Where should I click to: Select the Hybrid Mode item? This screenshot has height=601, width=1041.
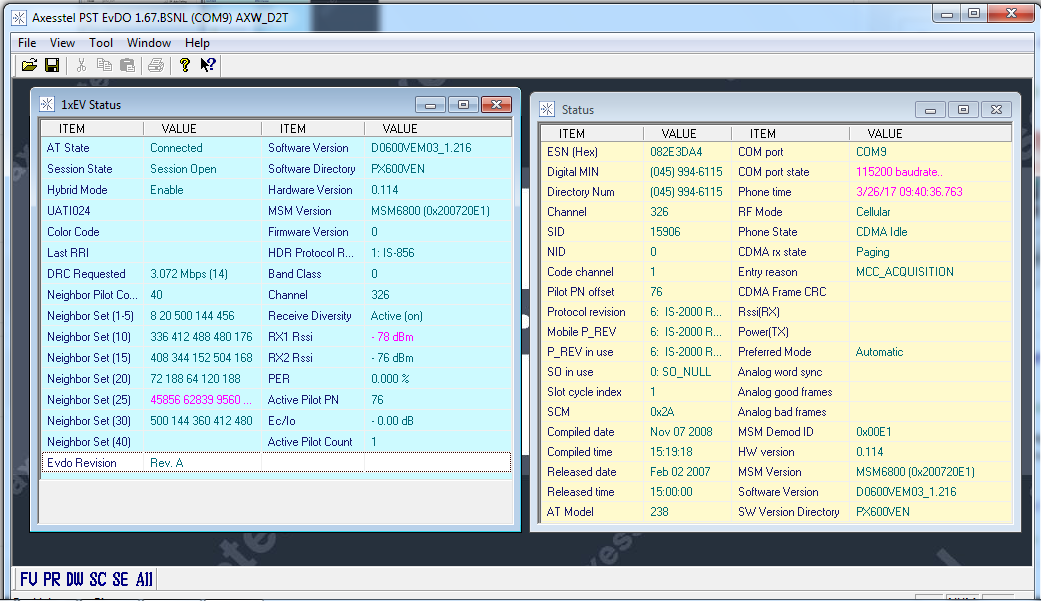[x=77, y=190]
